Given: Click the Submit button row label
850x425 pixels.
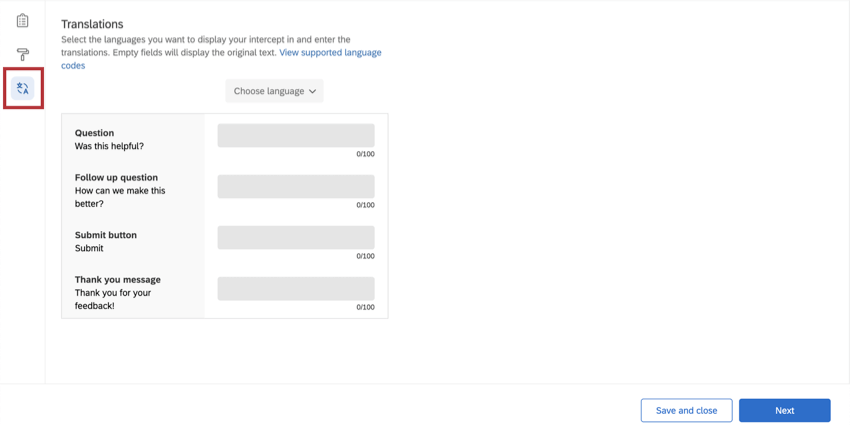Looking at the screenshot, I should 106,235.
